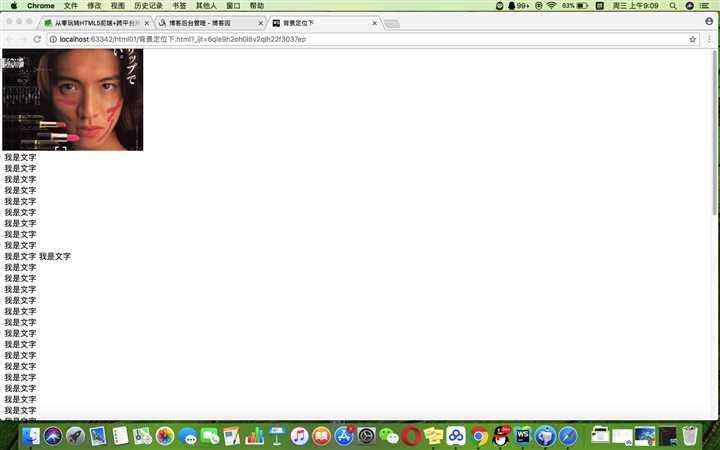
Task: Open the 视图 menu
Action: pos(118,6)
